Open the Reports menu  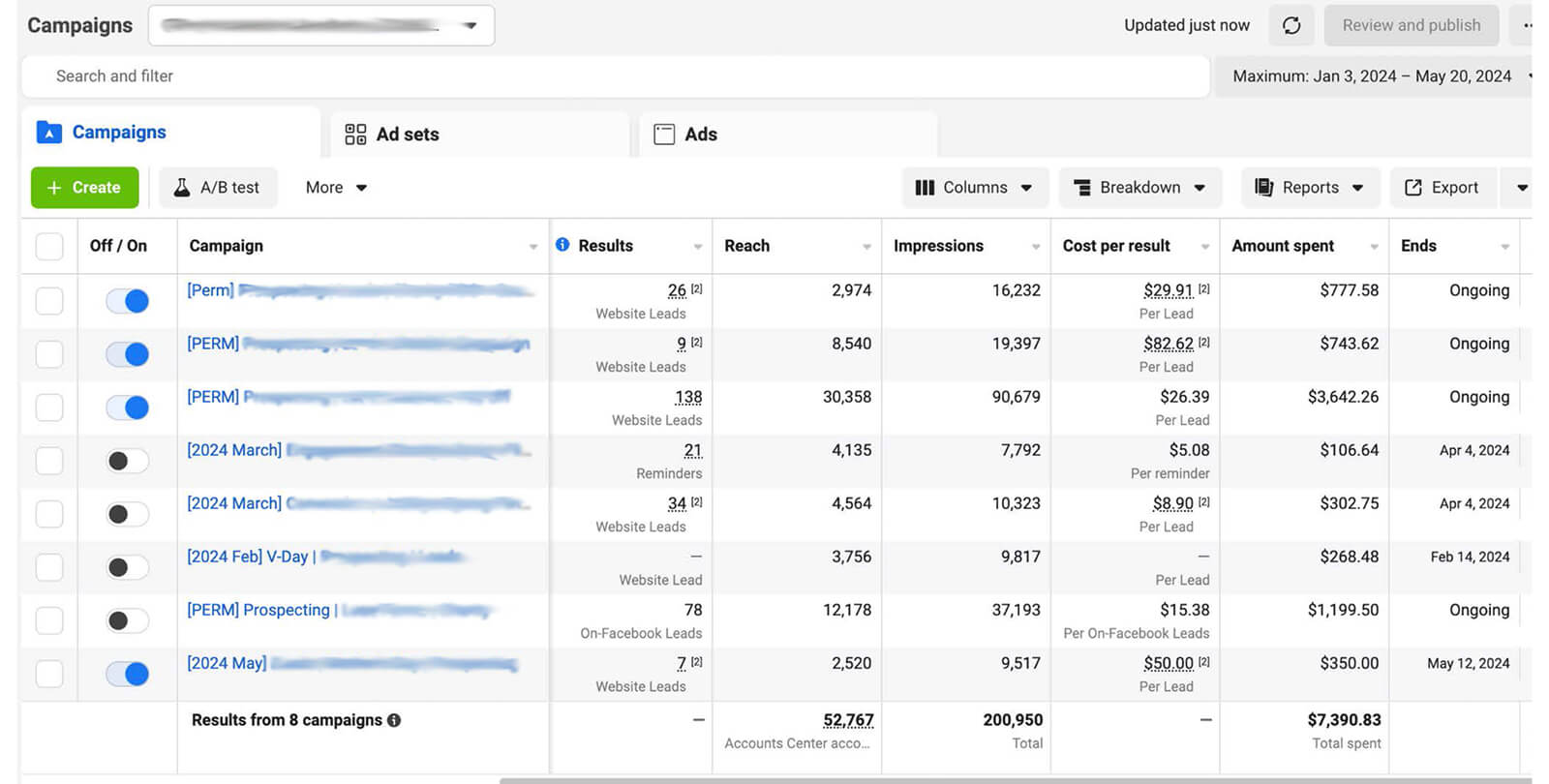1309,188
